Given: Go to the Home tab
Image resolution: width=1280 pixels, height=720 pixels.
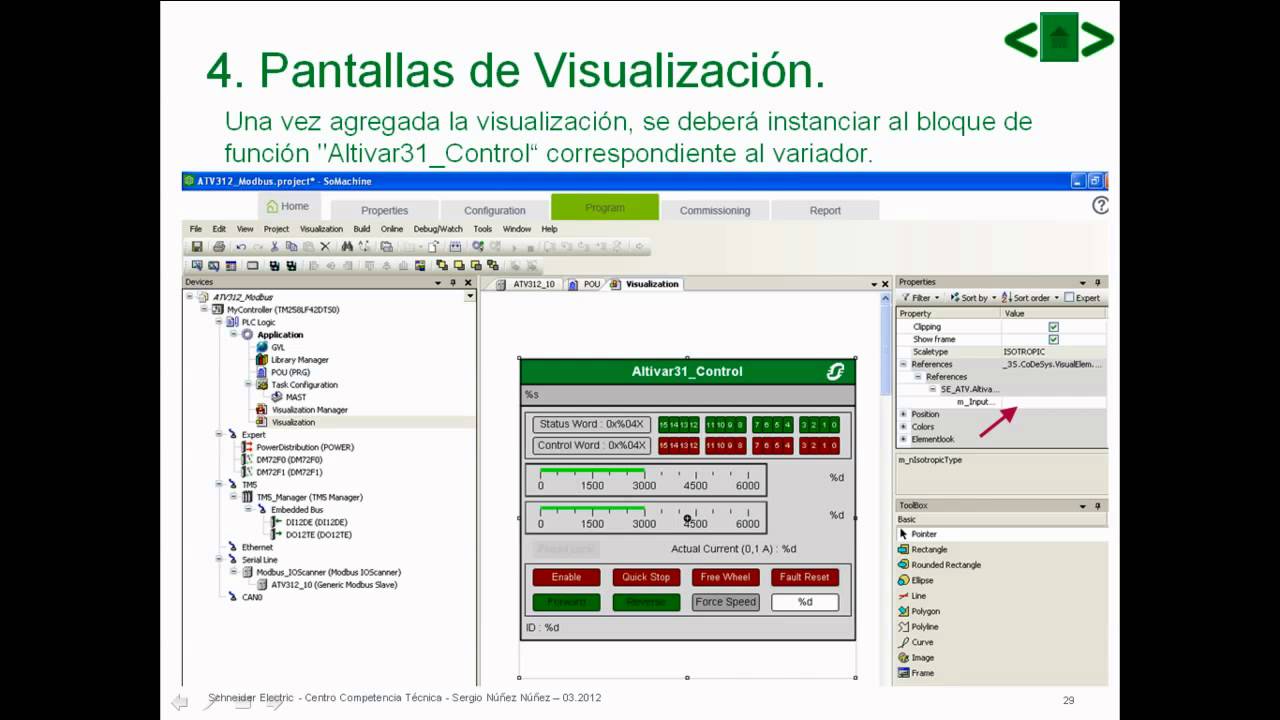Looking at the screenshot, I should point(288,206).
